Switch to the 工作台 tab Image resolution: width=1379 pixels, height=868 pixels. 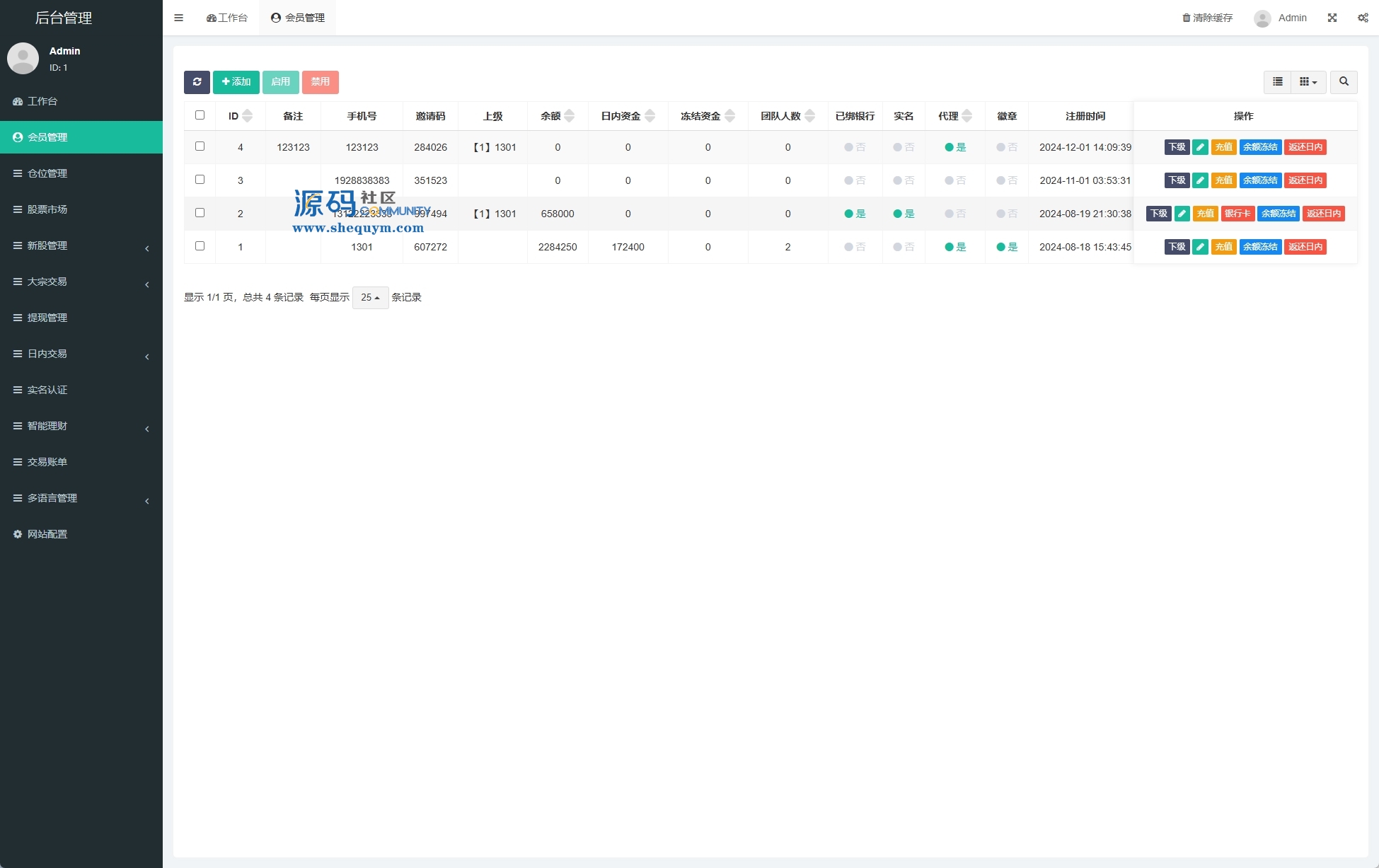point(227,18)
